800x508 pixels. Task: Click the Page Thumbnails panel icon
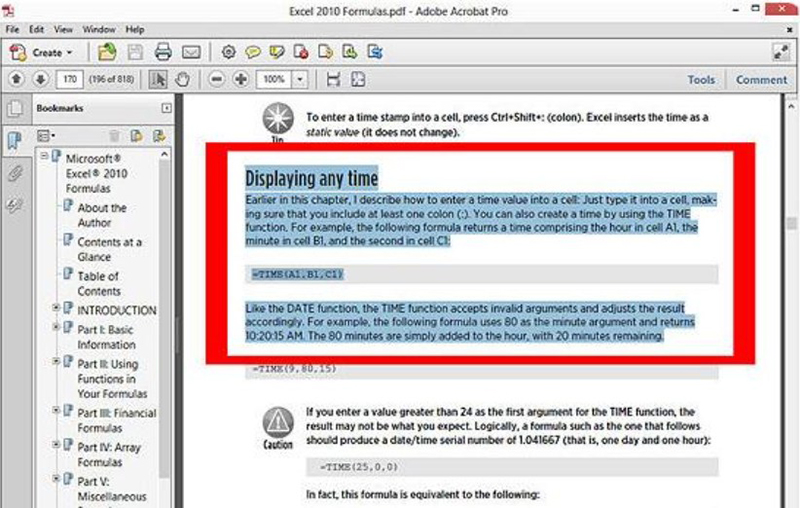click(x=15, y=109)
